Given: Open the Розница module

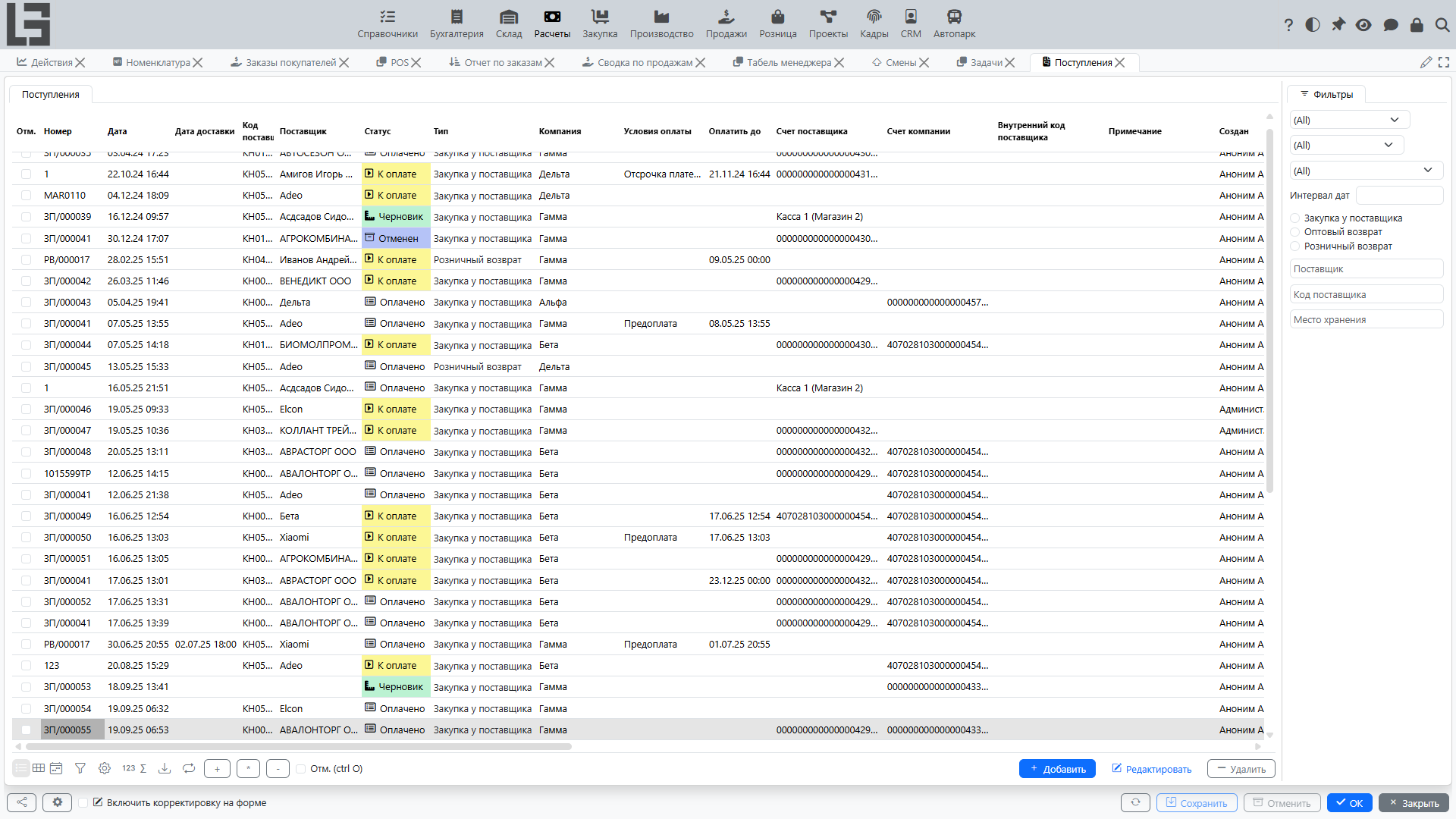Looking at the screenshot, I should coord(778,24).
